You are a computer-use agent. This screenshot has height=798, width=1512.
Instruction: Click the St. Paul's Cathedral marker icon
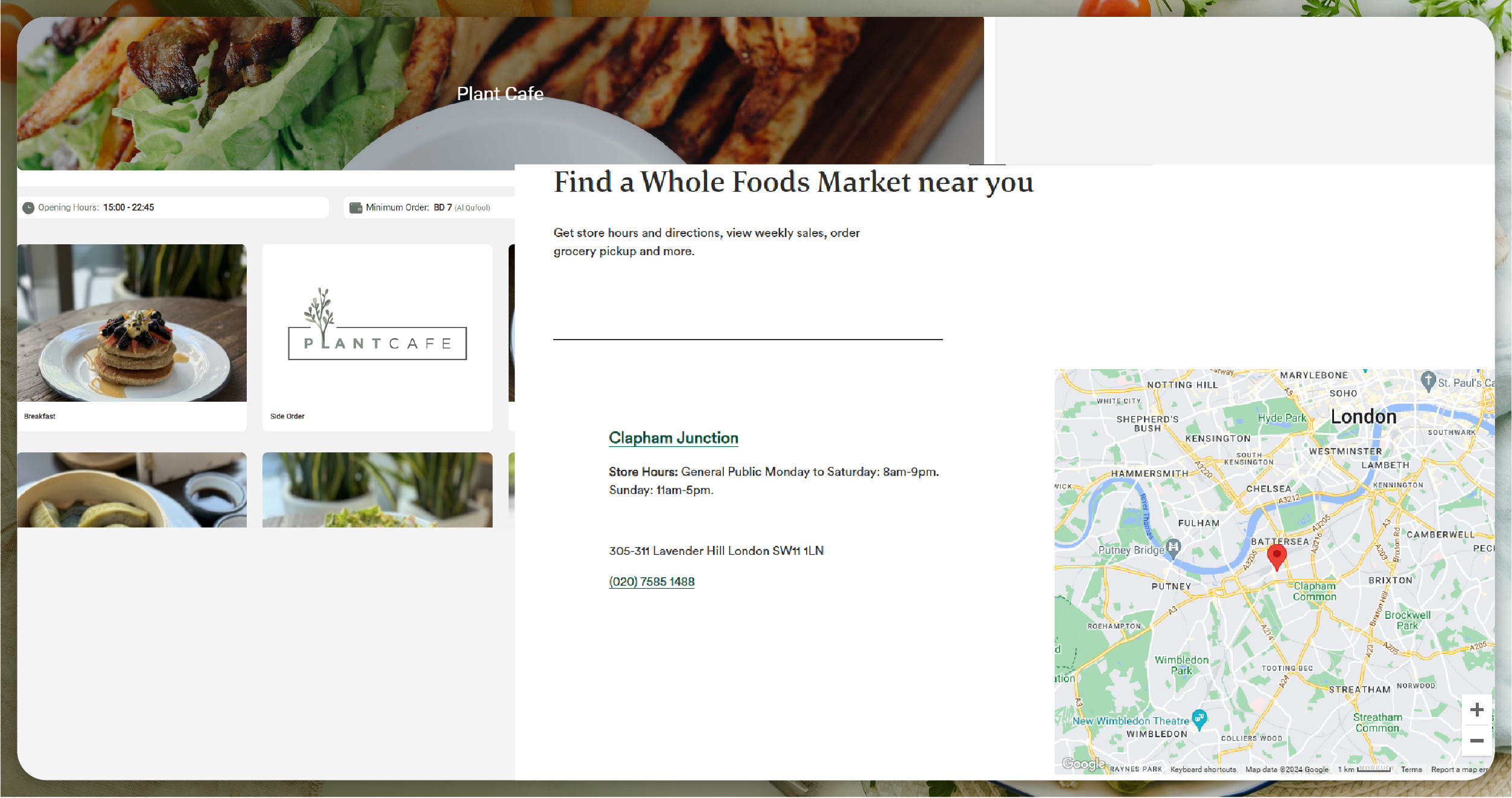(1428, 381)
